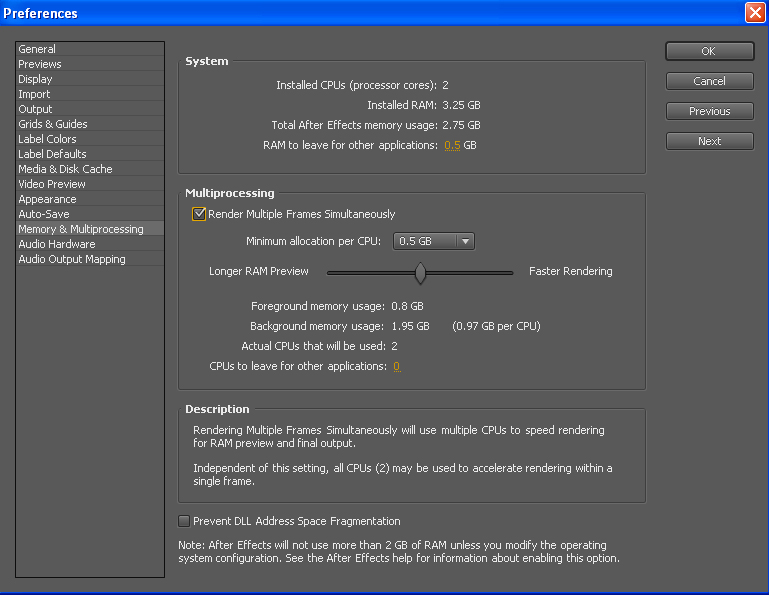769x595 pixels.
Task: Select Label Colors category
Action: pyautogui.click(x=90, y=139)
